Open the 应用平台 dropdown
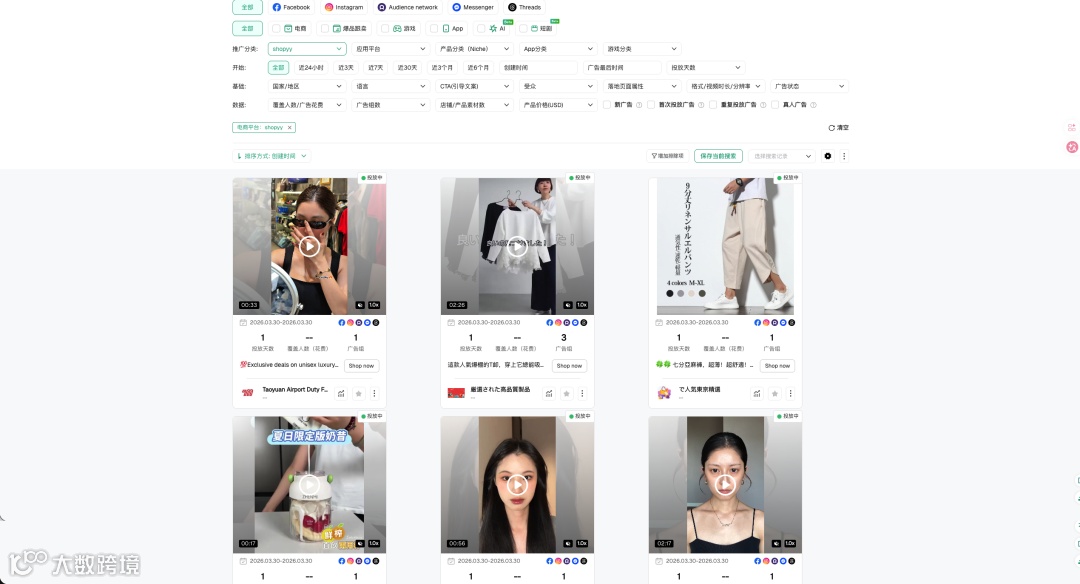Image resolution: width=1080 pixels, height=584 pixels. pos(391,49)
